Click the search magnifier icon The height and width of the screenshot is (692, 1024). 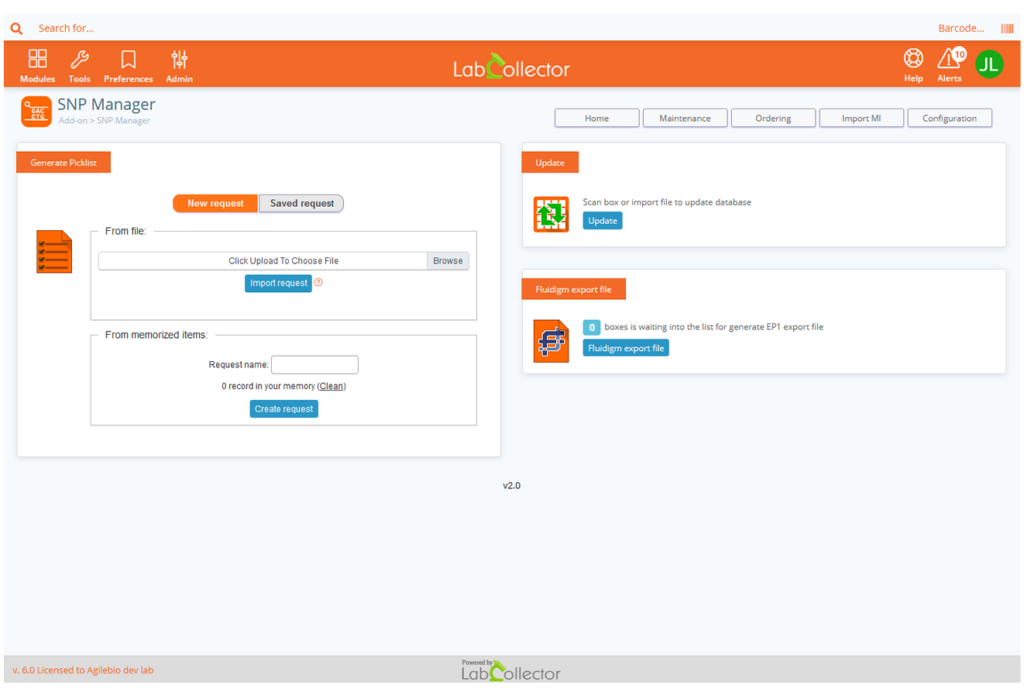pos(16,28)
